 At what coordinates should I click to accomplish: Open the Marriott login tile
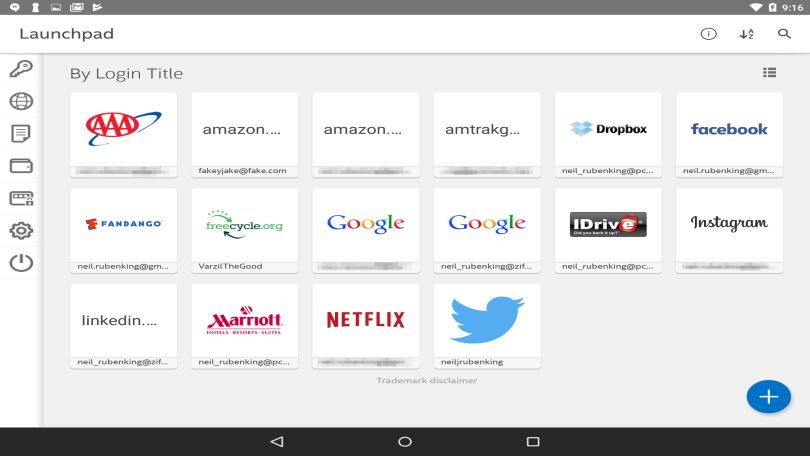[x=244, y=326]
